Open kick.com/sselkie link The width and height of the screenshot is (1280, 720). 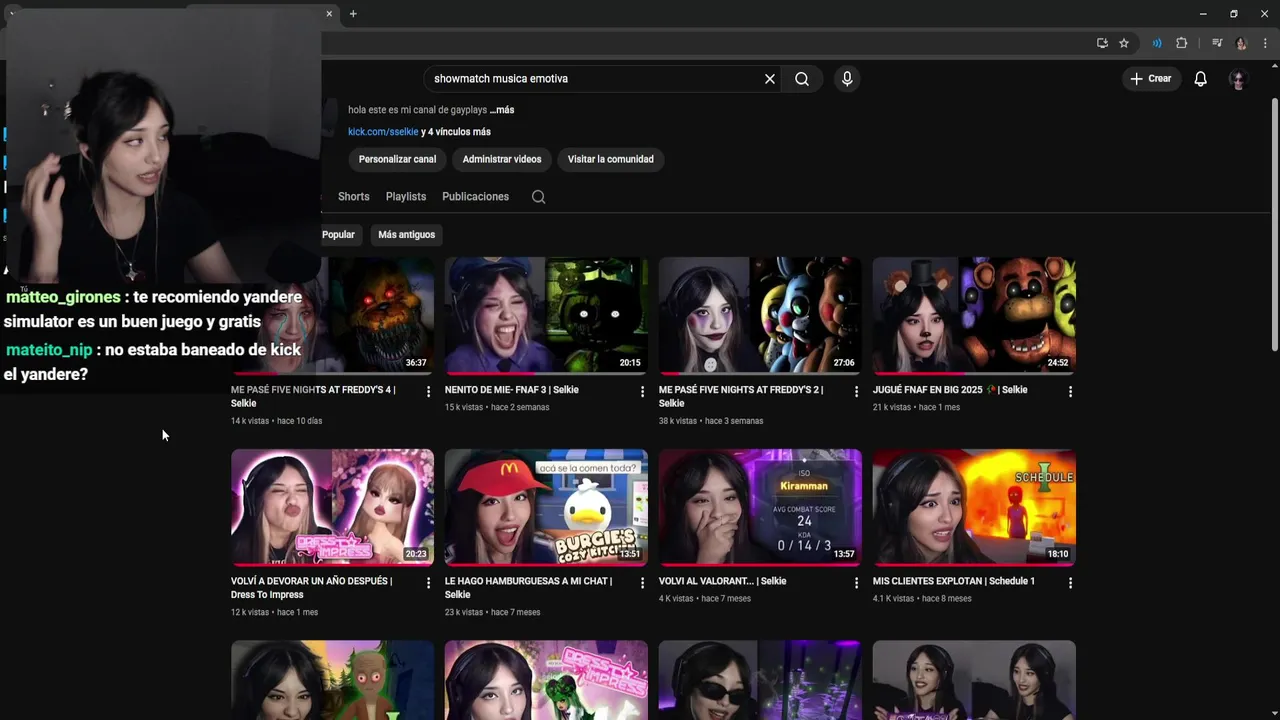click(x=383, y=132)
